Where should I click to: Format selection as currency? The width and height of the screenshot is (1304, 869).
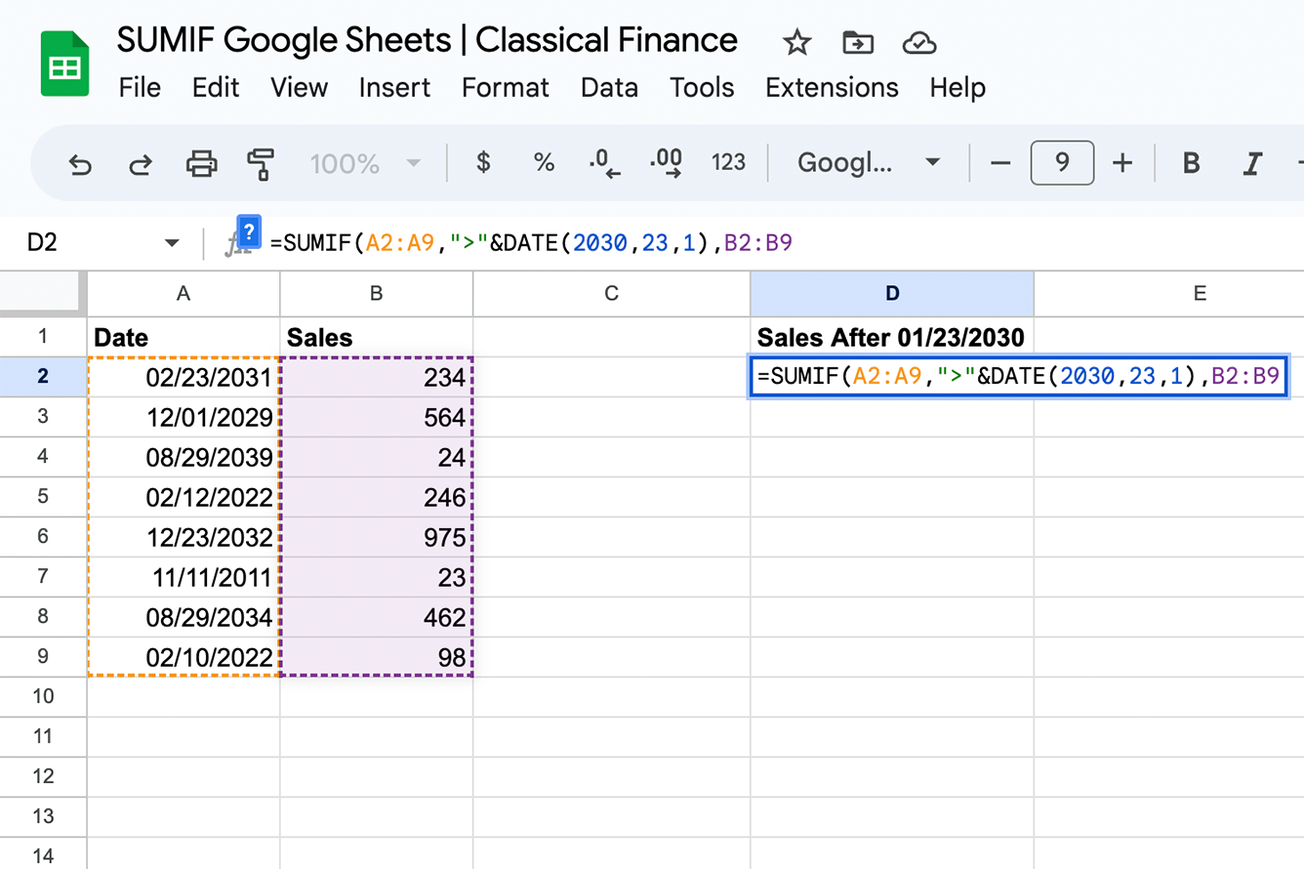(x=482, y=162)
